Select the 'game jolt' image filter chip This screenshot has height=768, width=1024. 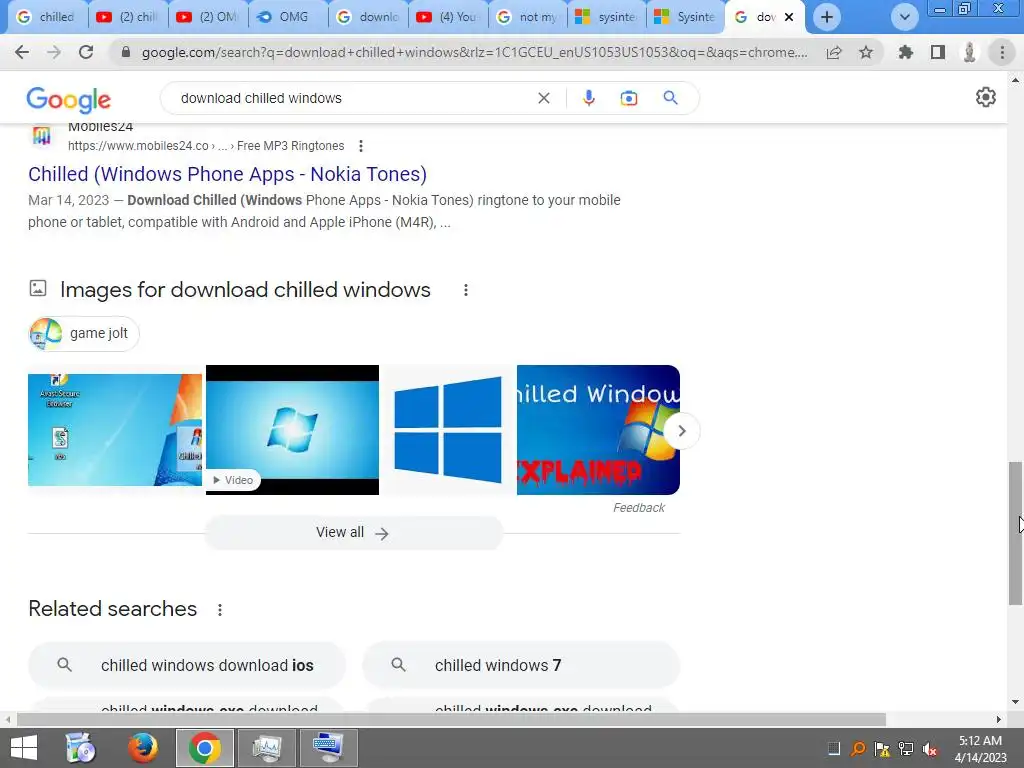[x=84, y=334]
